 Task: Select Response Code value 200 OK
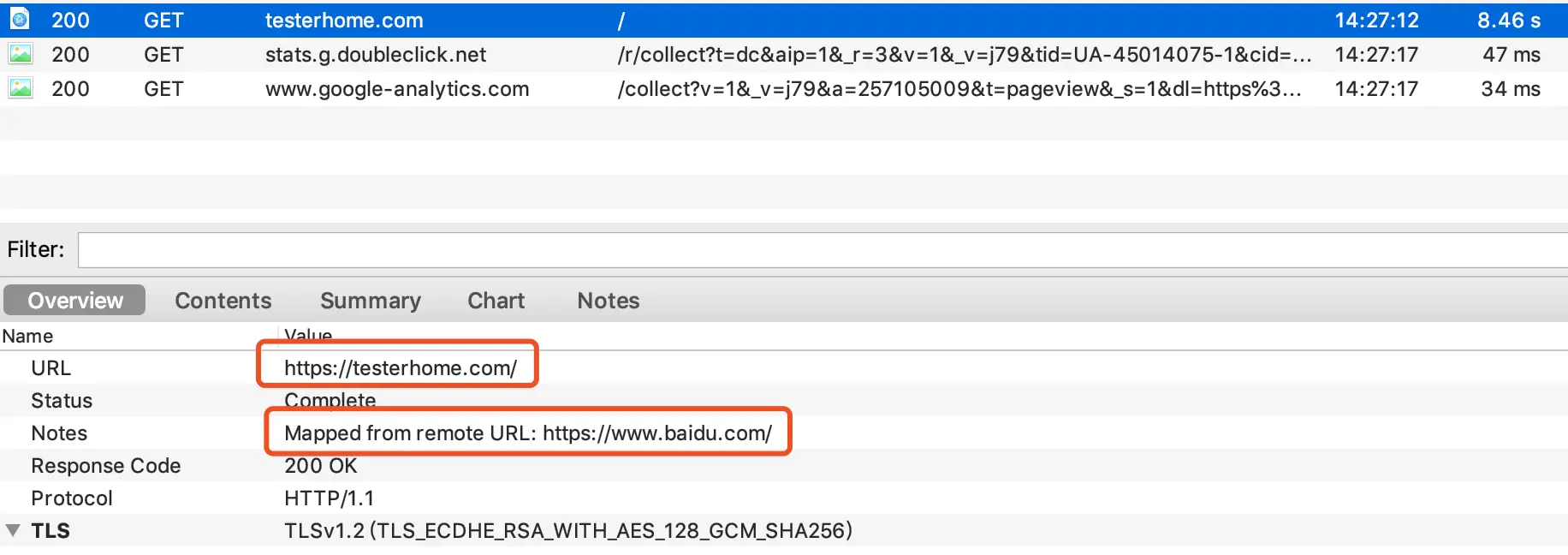[320, 466]
